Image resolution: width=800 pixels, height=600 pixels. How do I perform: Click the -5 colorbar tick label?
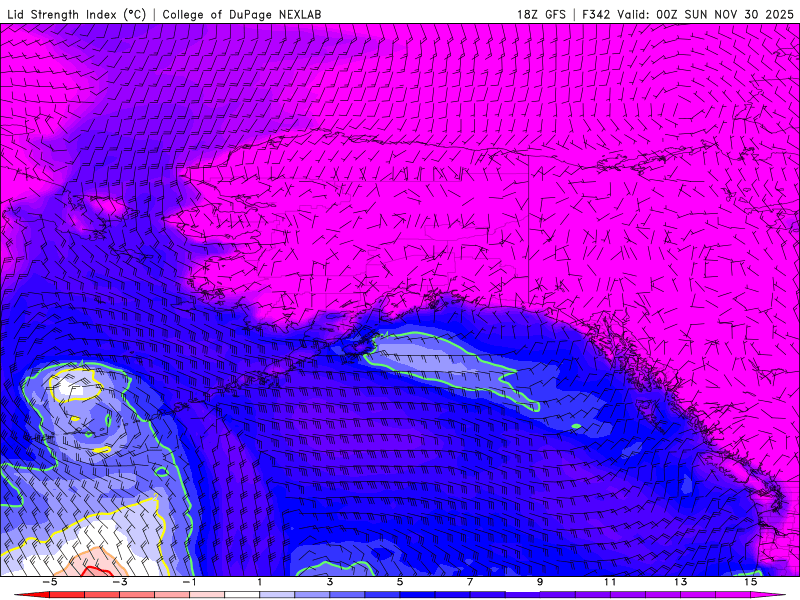[x=49, y=582]
